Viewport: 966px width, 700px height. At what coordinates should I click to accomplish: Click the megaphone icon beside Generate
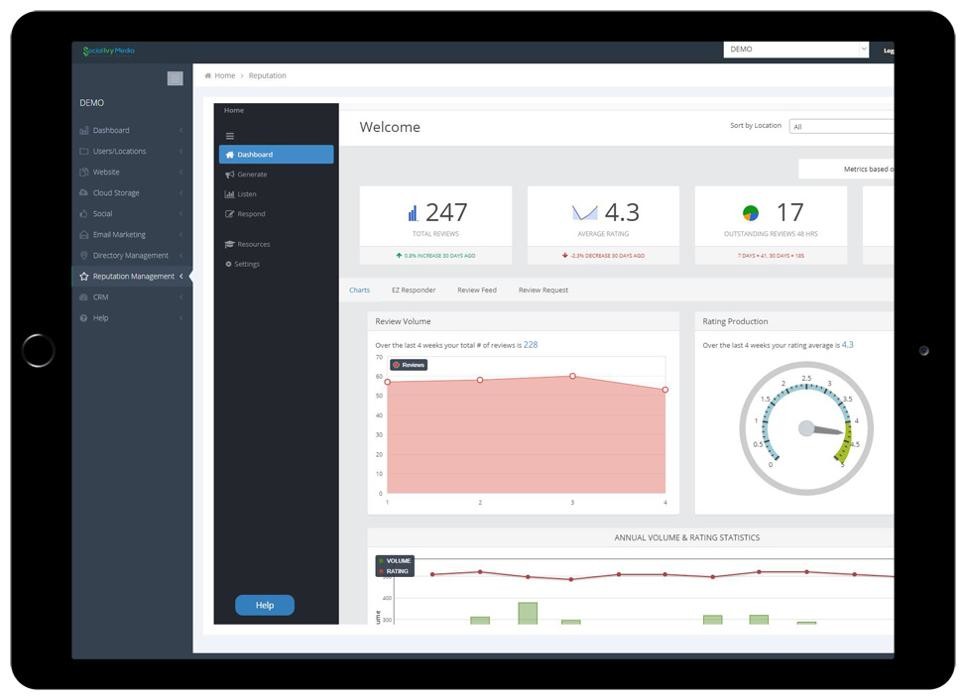pos(230,175)
